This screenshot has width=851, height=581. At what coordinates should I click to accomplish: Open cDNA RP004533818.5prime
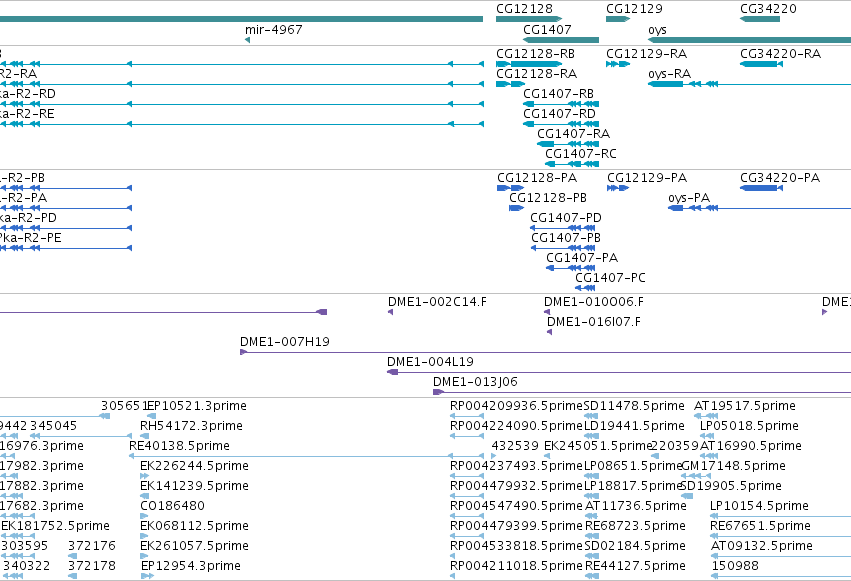point(516,546)
